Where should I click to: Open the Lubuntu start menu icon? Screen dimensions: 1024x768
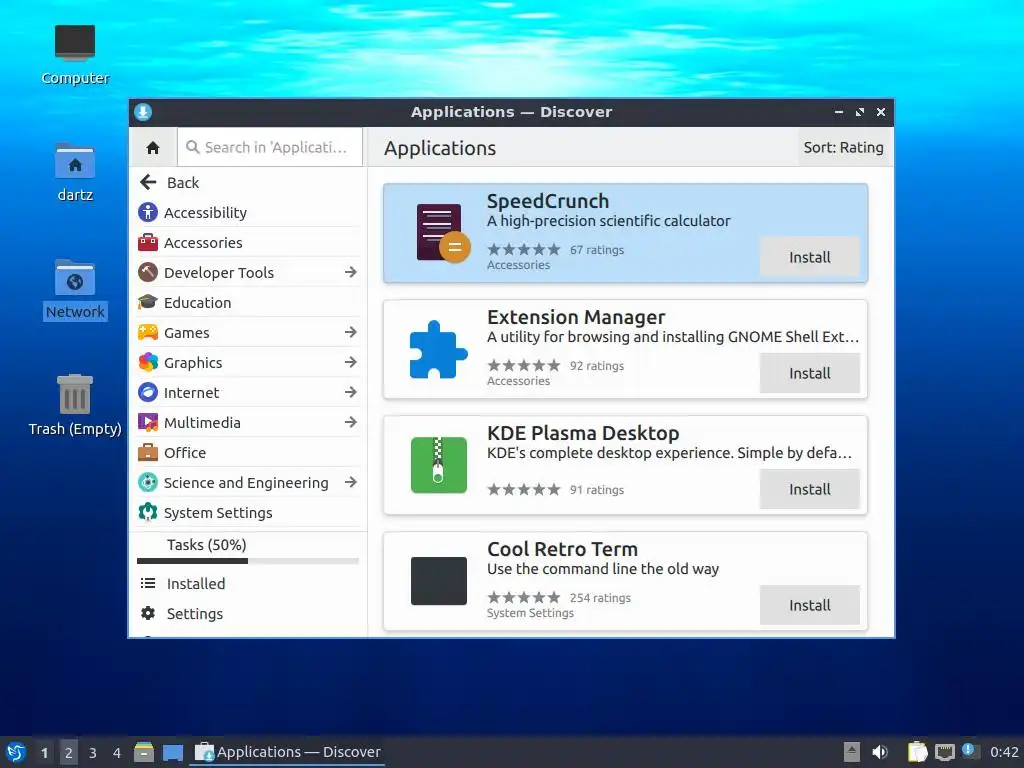pyautogui.click(x=16, y=752)
